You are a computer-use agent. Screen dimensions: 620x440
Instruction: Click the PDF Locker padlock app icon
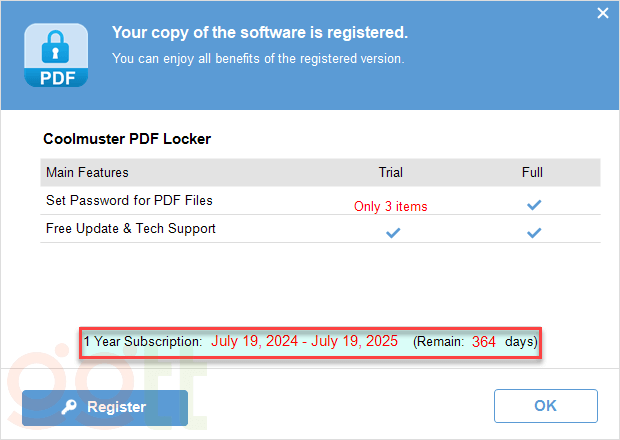tap(58, 55)
